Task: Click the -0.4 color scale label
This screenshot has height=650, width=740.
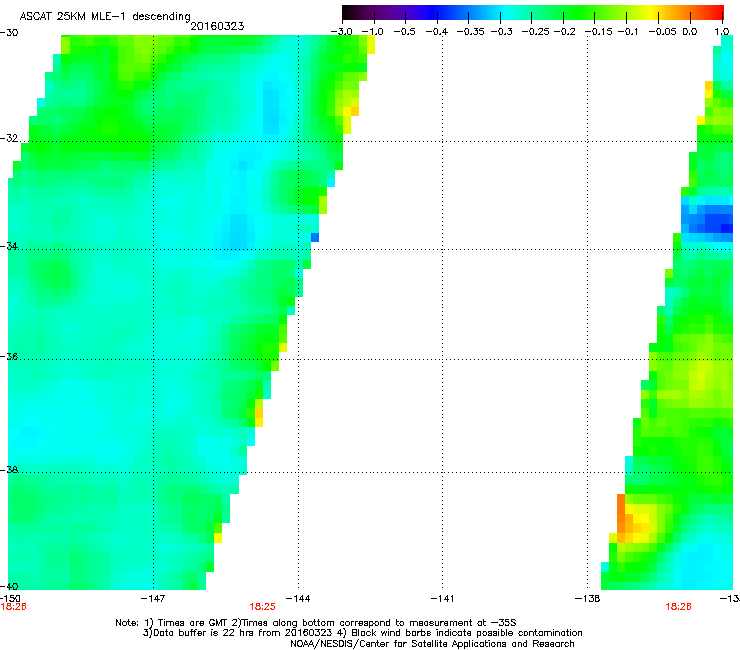Action: 437,32
